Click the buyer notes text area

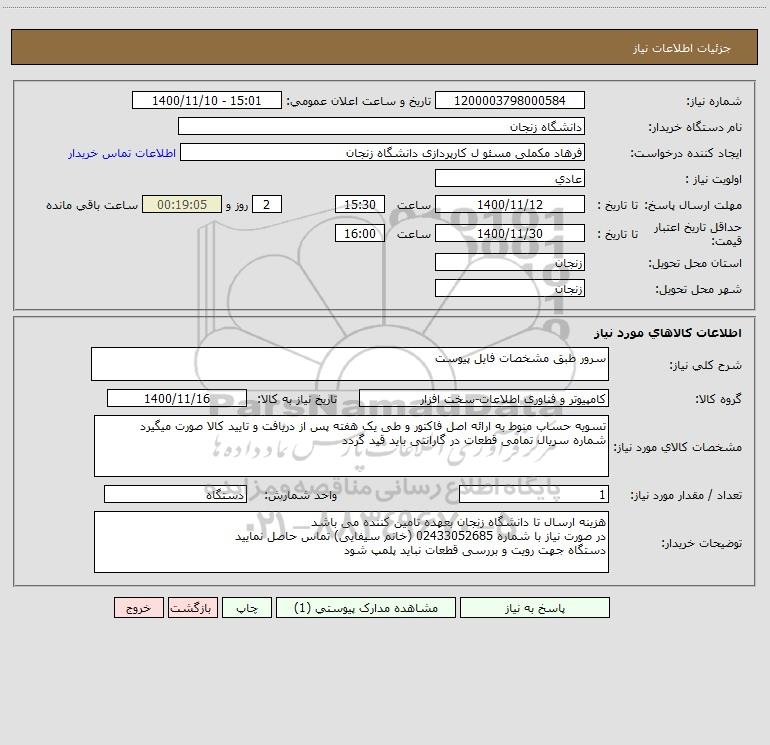[351, 542]
